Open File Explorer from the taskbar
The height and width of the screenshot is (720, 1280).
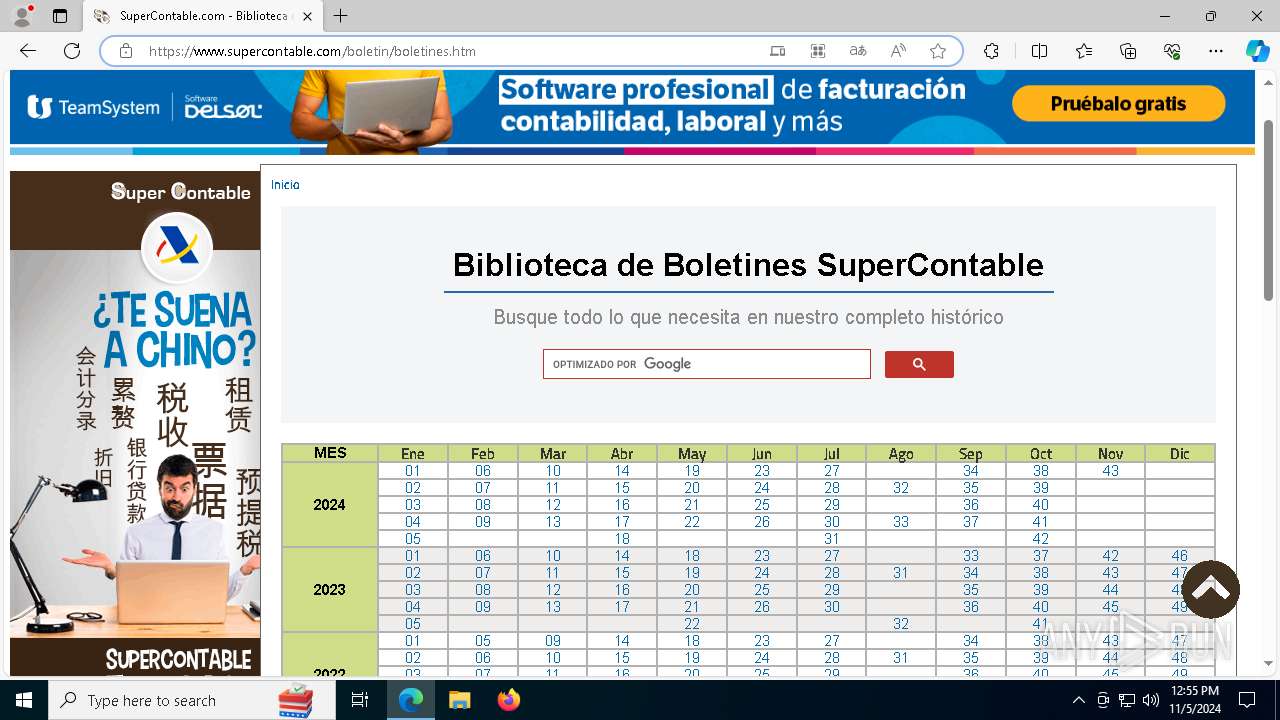[x=459, y=700]
